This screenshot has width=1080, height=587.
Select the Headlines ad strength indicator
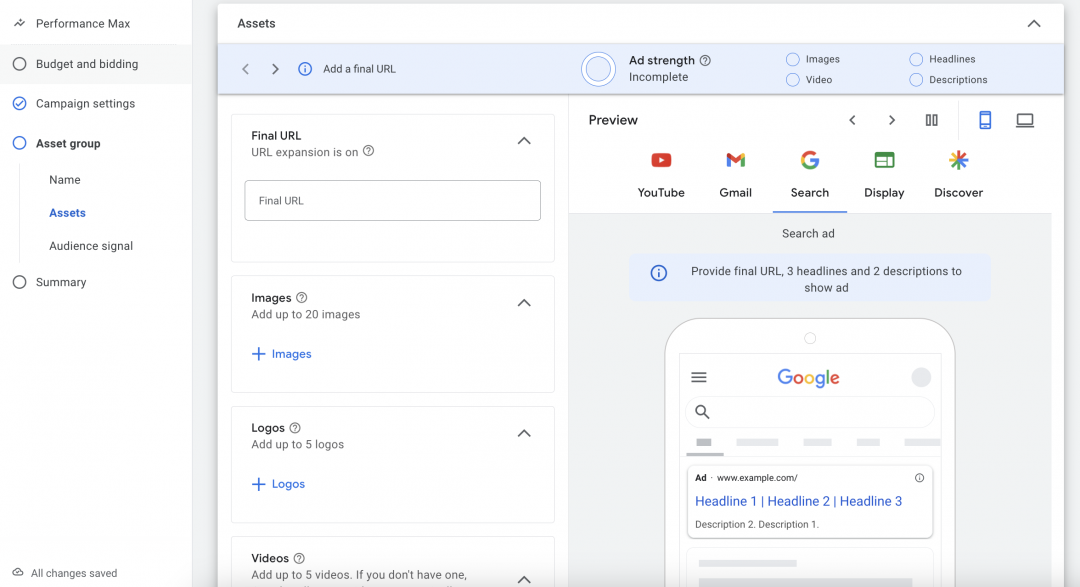coord(916,59)
